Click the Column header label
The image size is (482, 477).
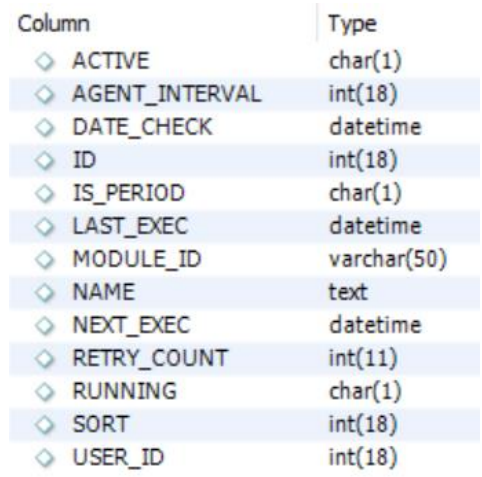pyautogui.click(x=54, y=24)
